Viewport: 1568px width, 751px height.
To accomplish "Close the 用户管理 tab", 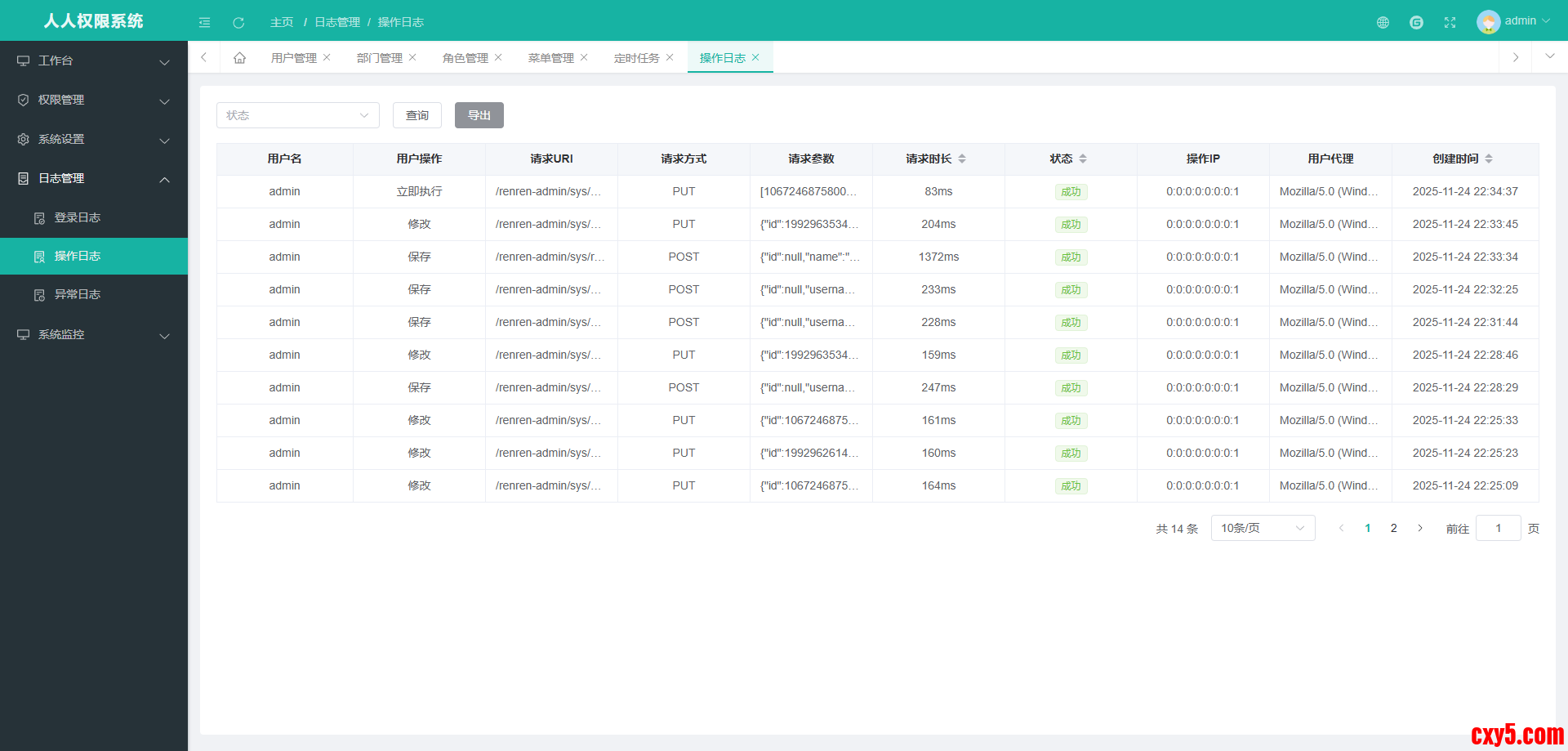I will tap(327, 57).
